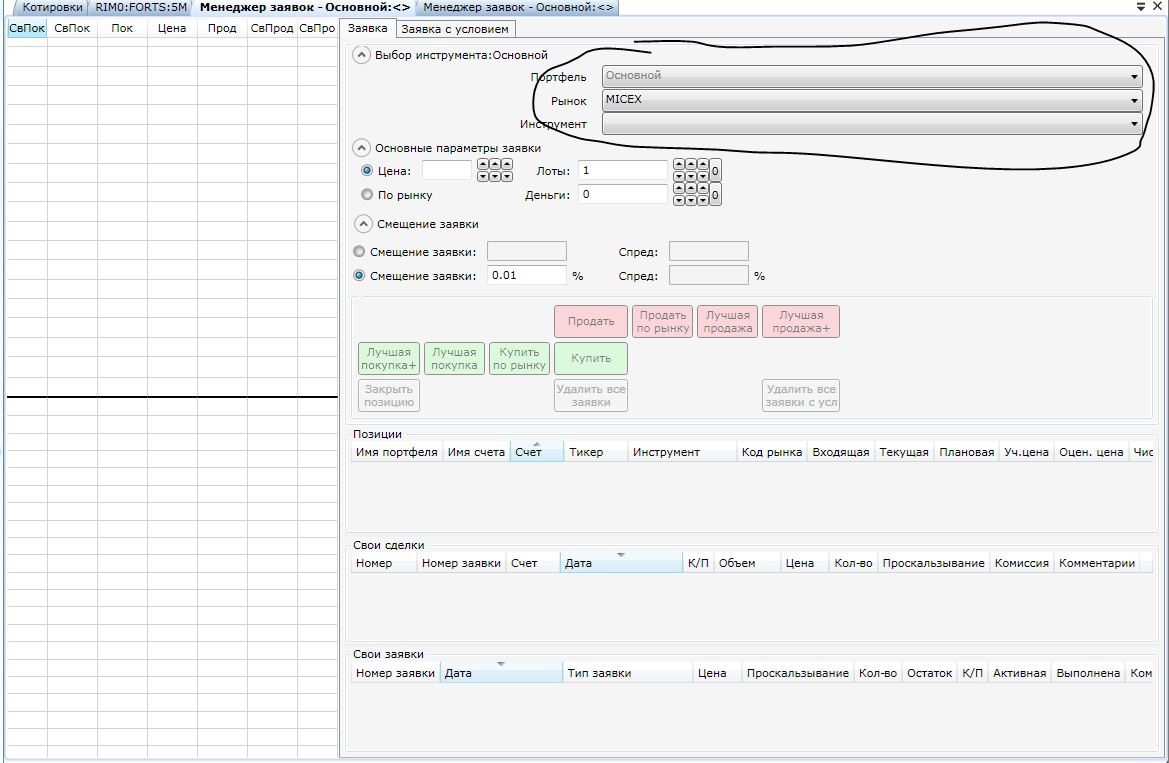Select the По рынку radio option
The width and height of the screenshot is (1169, 763).
point(366,195)
